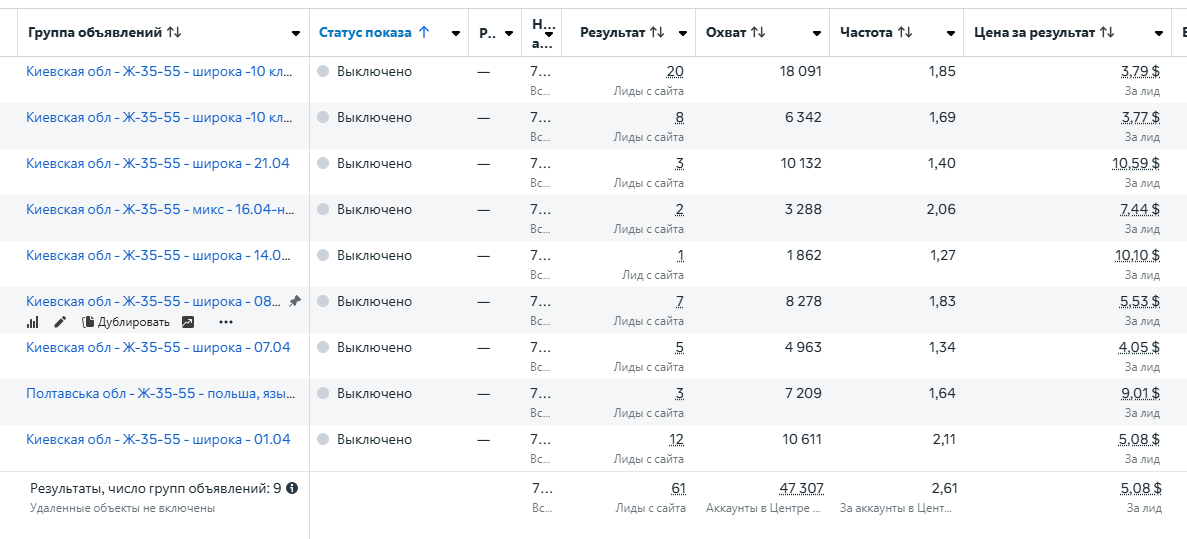The image size is (1187, 539).
Task: Click Выключено status in the Полтавська row
Action: pyautogui.click(x=375, y=394)
